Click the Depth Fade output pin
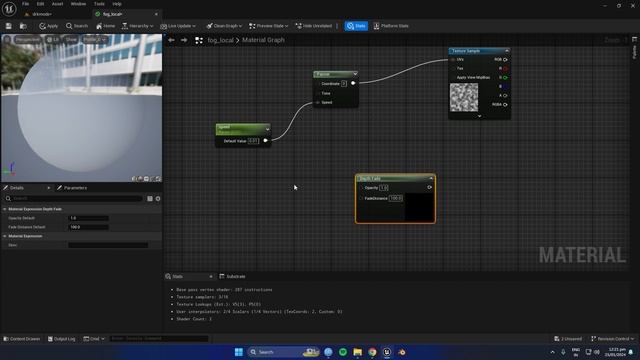640x360 pixels. point(429,187)
